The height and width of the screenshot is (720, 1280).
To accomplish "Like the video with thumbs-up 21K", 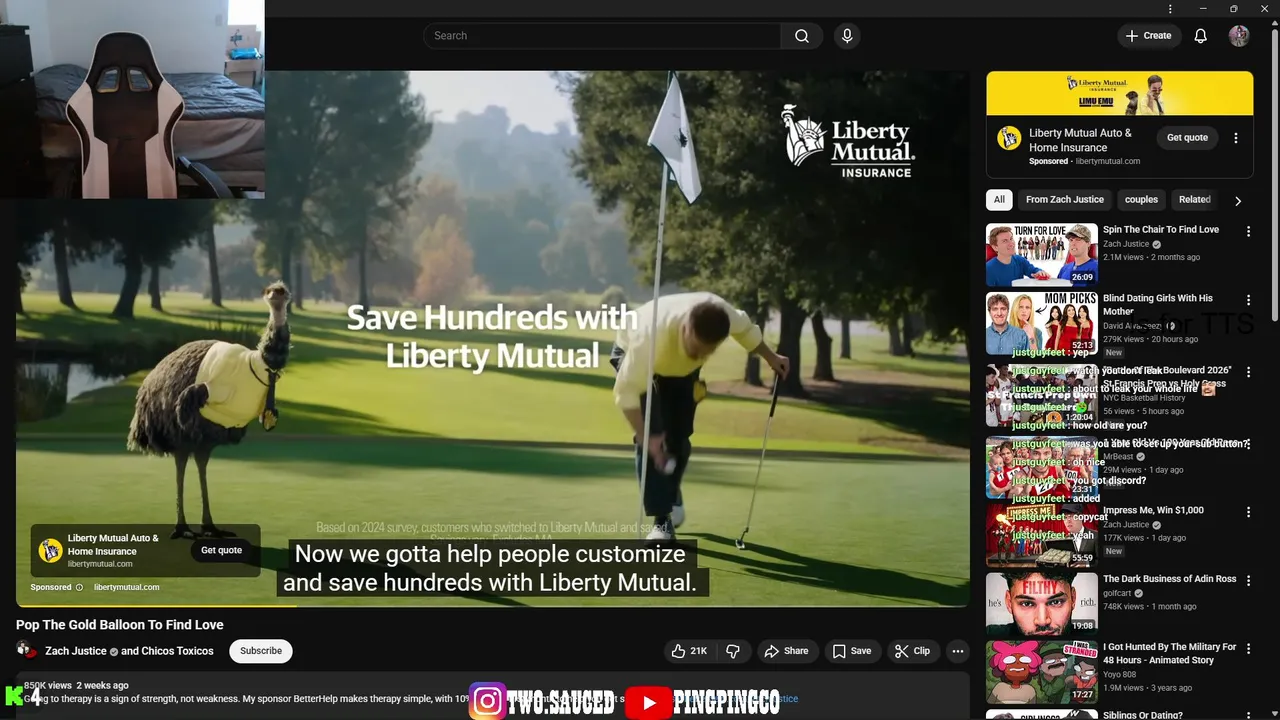I will (690, 651).
